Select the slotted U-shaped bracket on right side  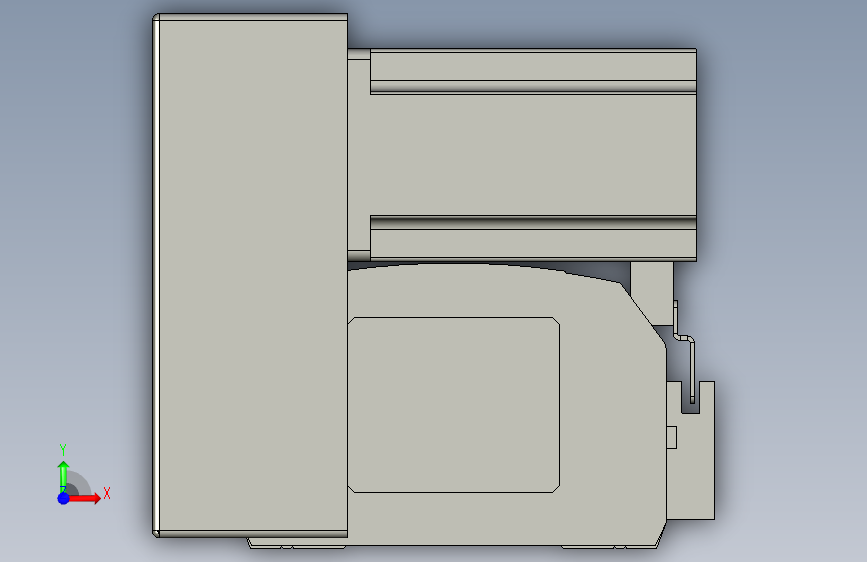691,450
